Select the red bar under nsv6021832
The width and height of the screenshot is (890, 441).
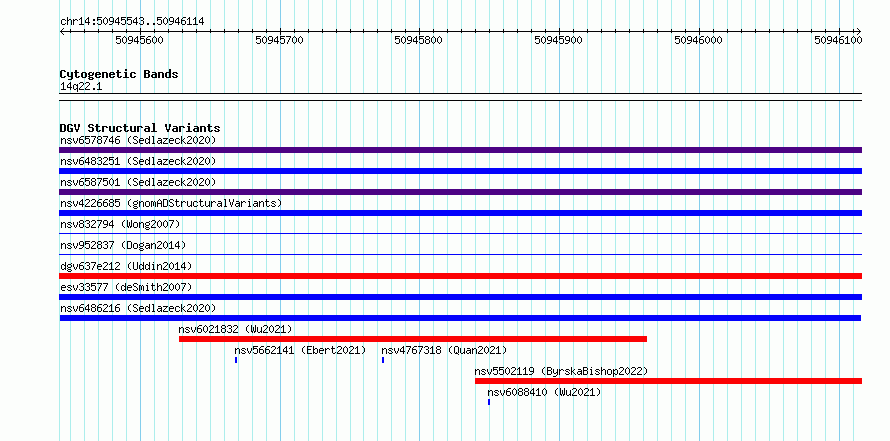coord(413,339)
